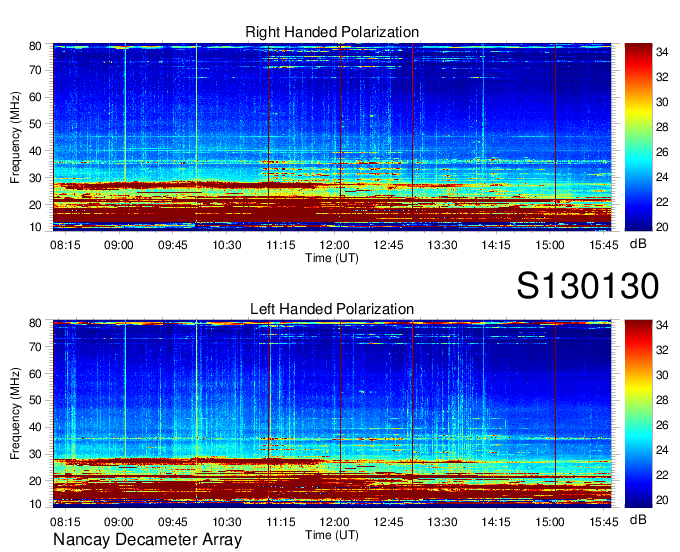Click the "08:15" time tick on the Right Handed plot

(x=65, y=245)
